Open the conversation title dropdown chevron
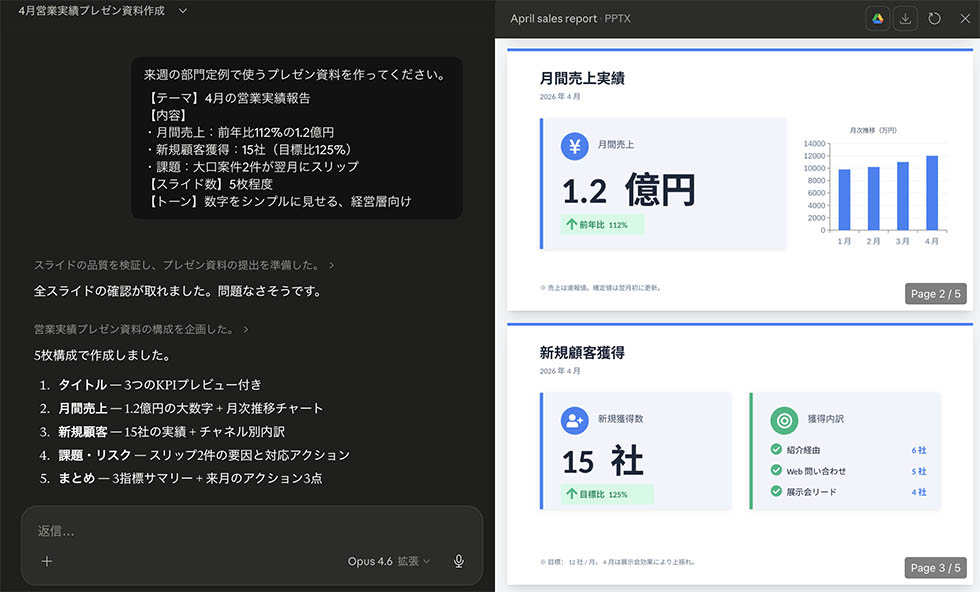This screenshot has width=980, height=592. point(182,11)
